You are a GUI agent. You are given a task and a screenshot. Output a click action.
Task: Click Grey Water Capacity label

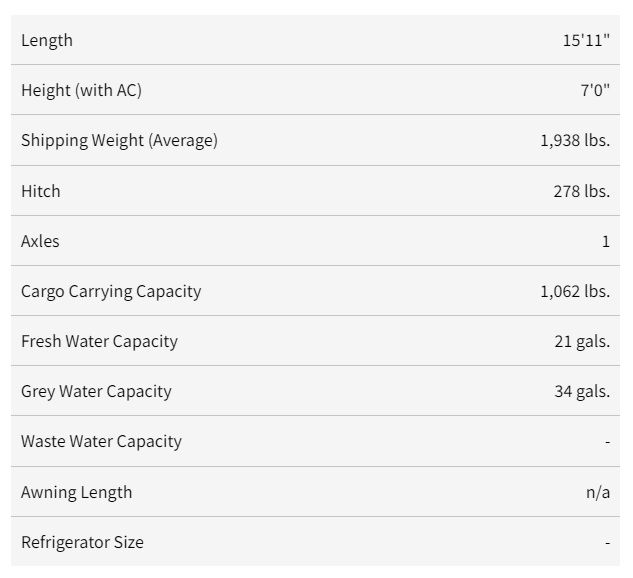96,392
